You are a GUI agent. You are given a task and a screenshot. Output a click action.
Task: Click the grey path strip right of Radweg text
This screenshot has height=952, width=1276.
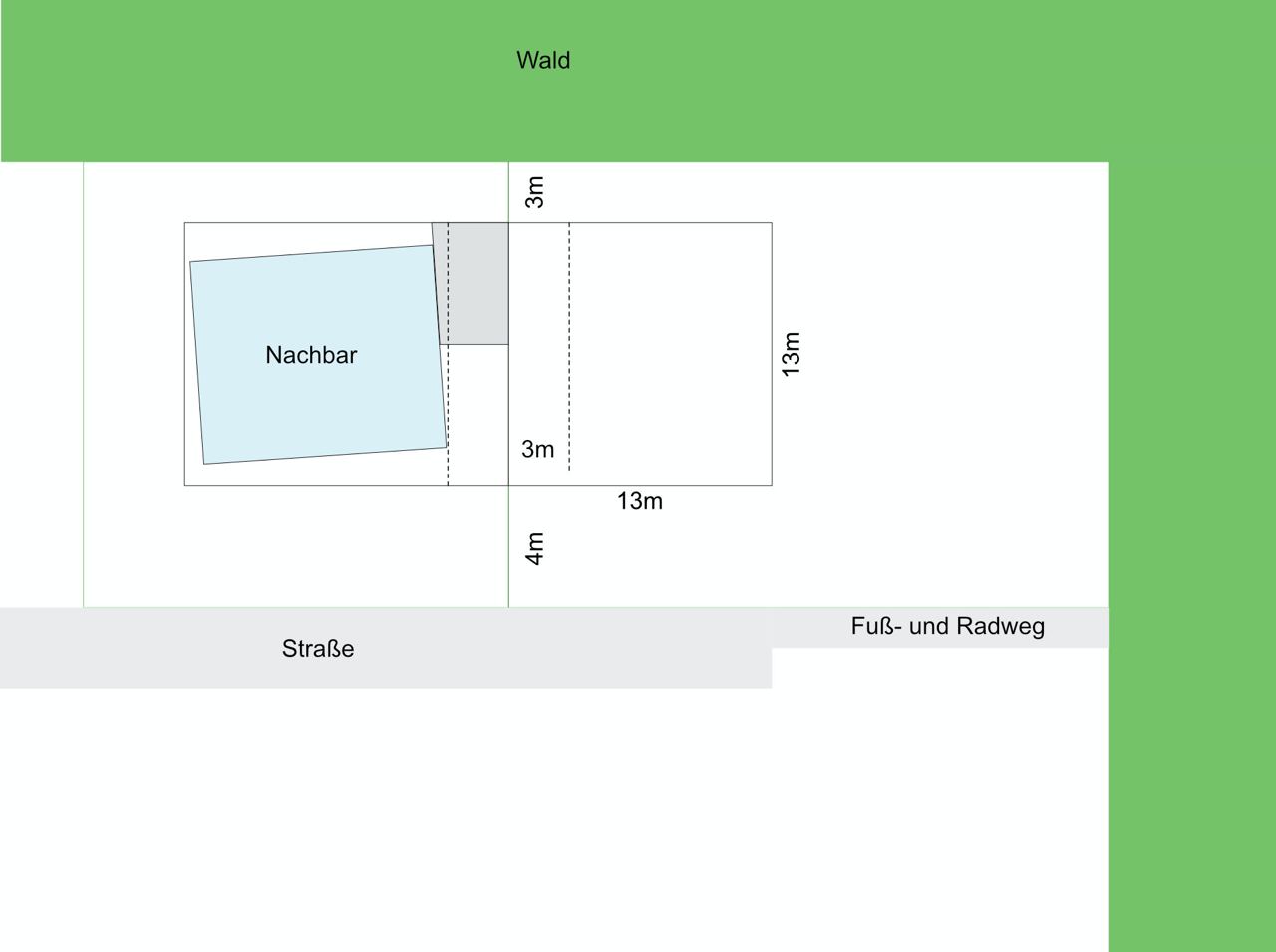tap(1079, 628)
